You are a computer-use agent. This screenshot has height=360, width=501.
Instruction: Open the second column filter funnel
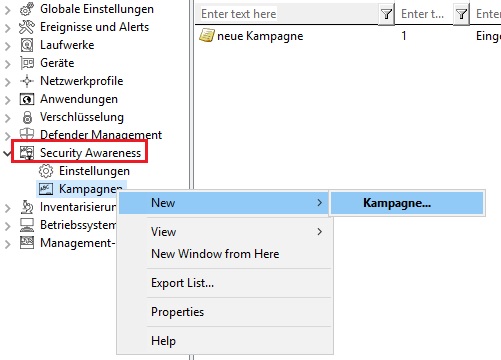[x=461, y=14]
